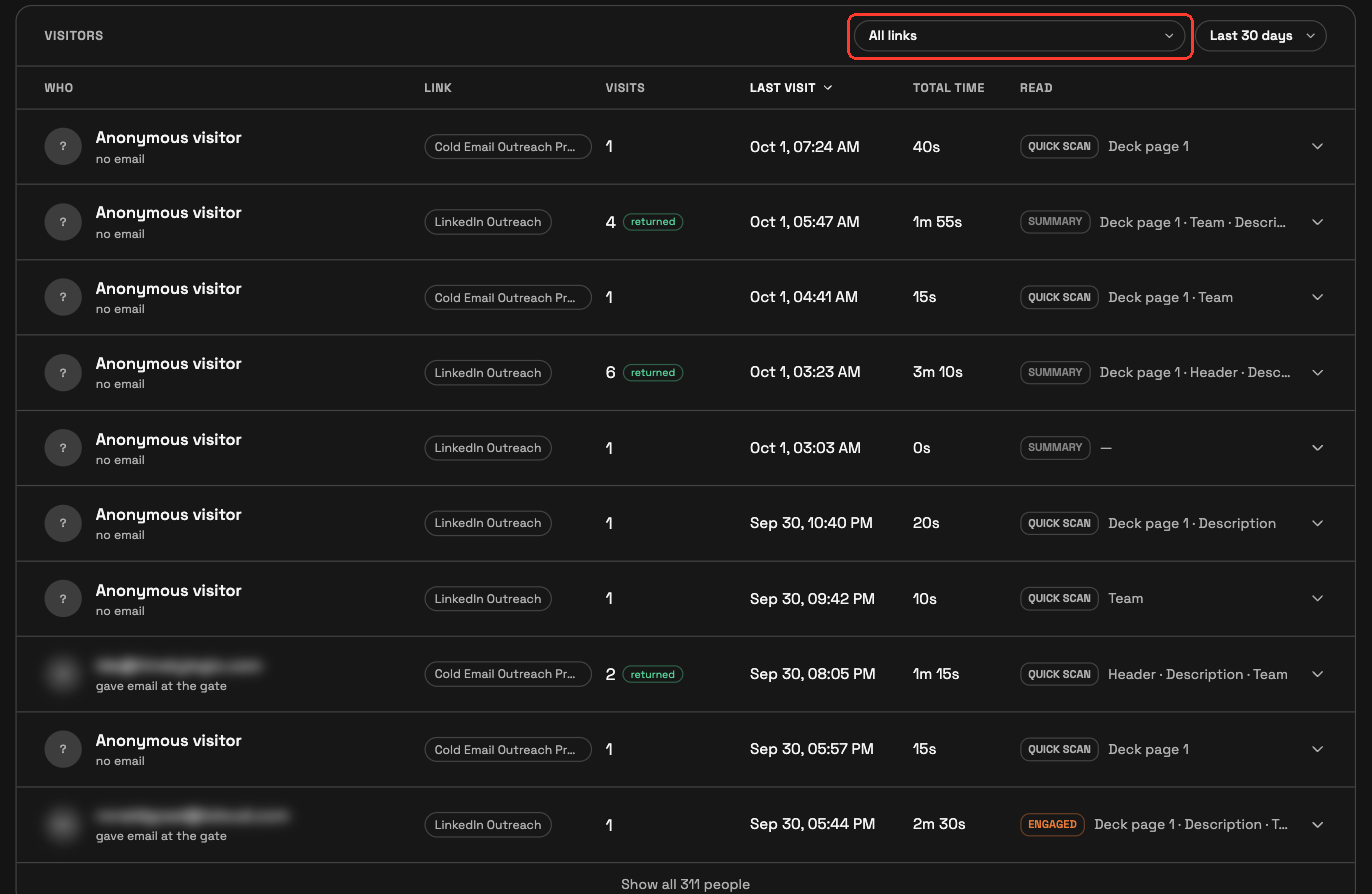Image resolution: width=1372 pixels, height=894 pixels.
Task: Click the anonymous avatar icon for the 07:24 AM visit
Action: pos(63,146)
